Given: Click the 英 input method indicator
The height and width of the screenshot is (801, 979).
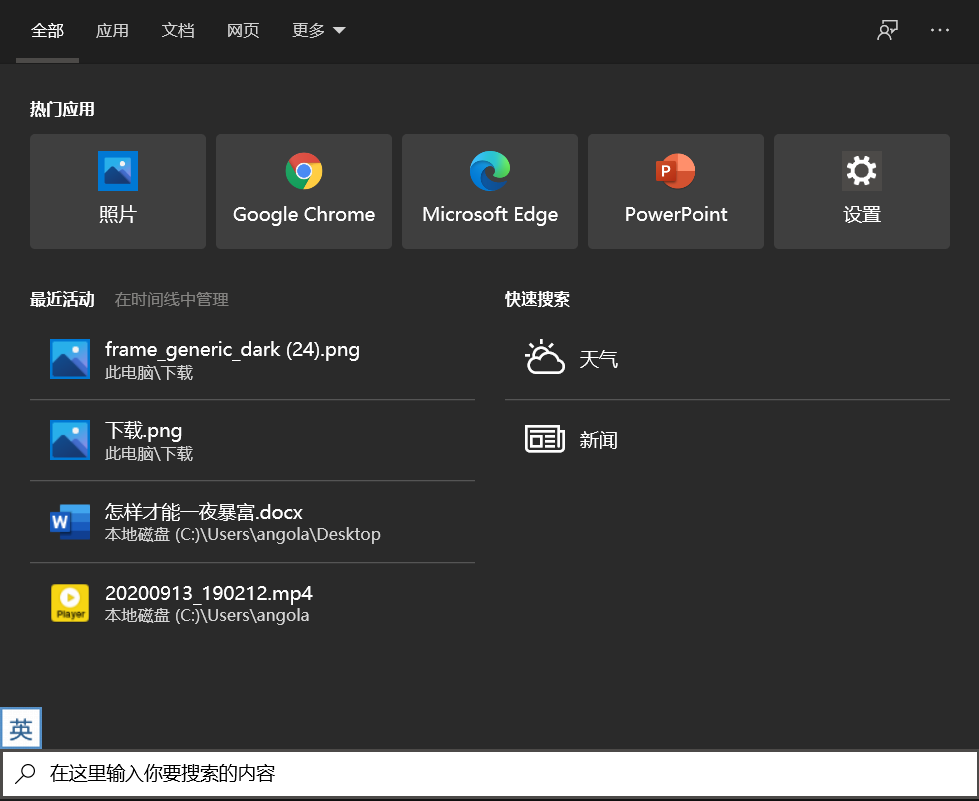Looking at the screenshot, I should tap(21, 728).
